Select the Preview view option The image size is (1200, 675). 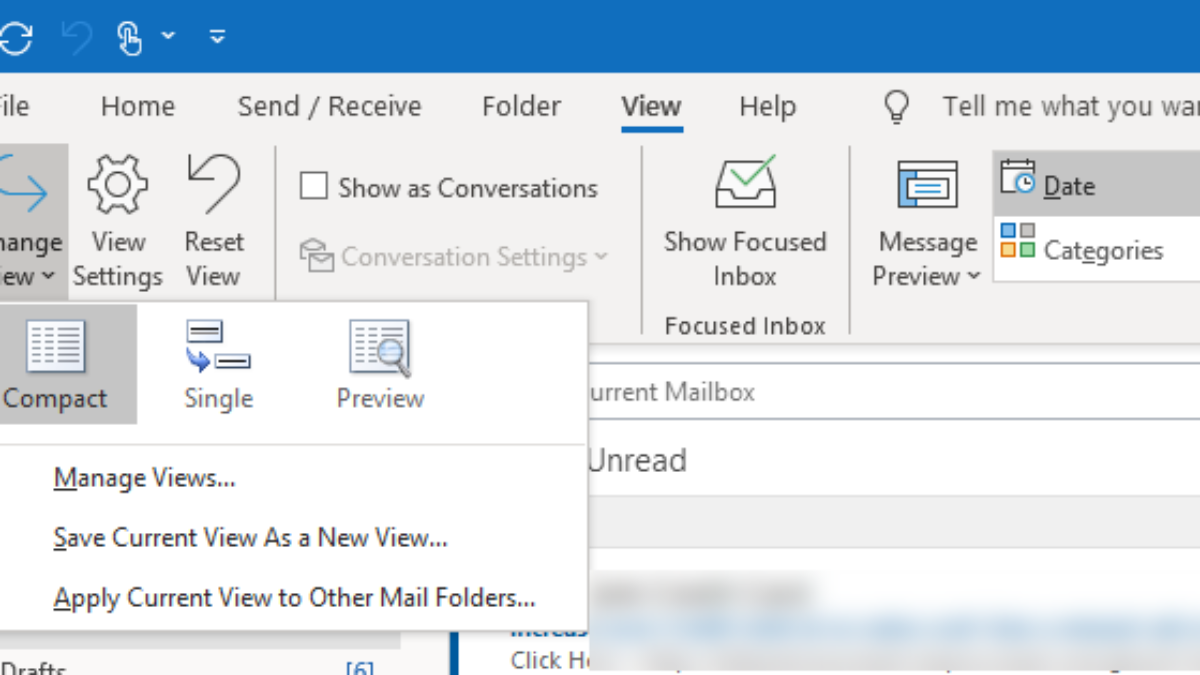click(380, 364)
